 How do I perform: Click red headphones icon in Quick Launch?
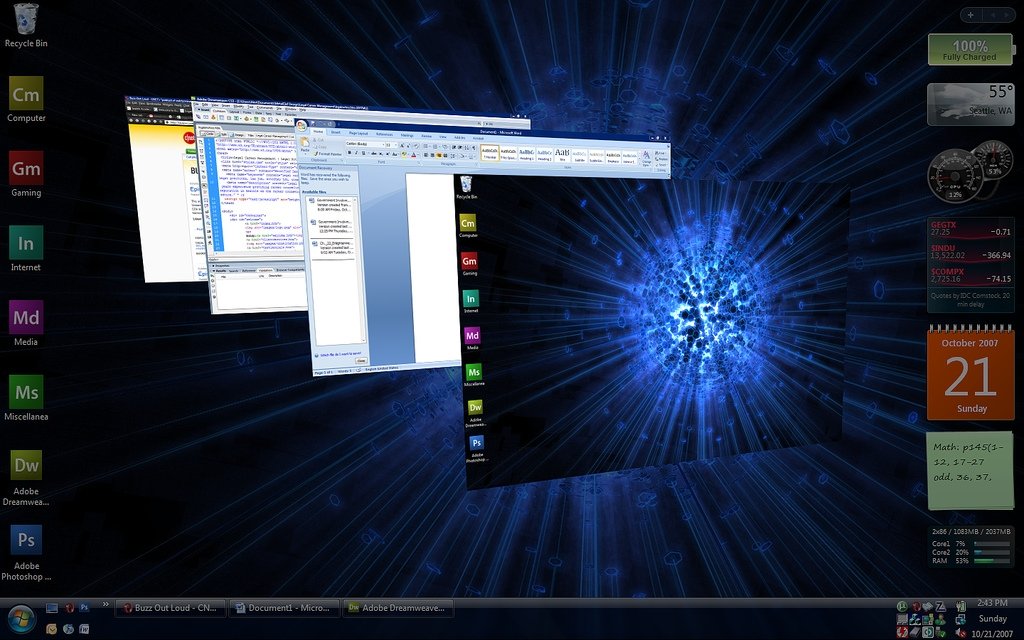[69, 607]
